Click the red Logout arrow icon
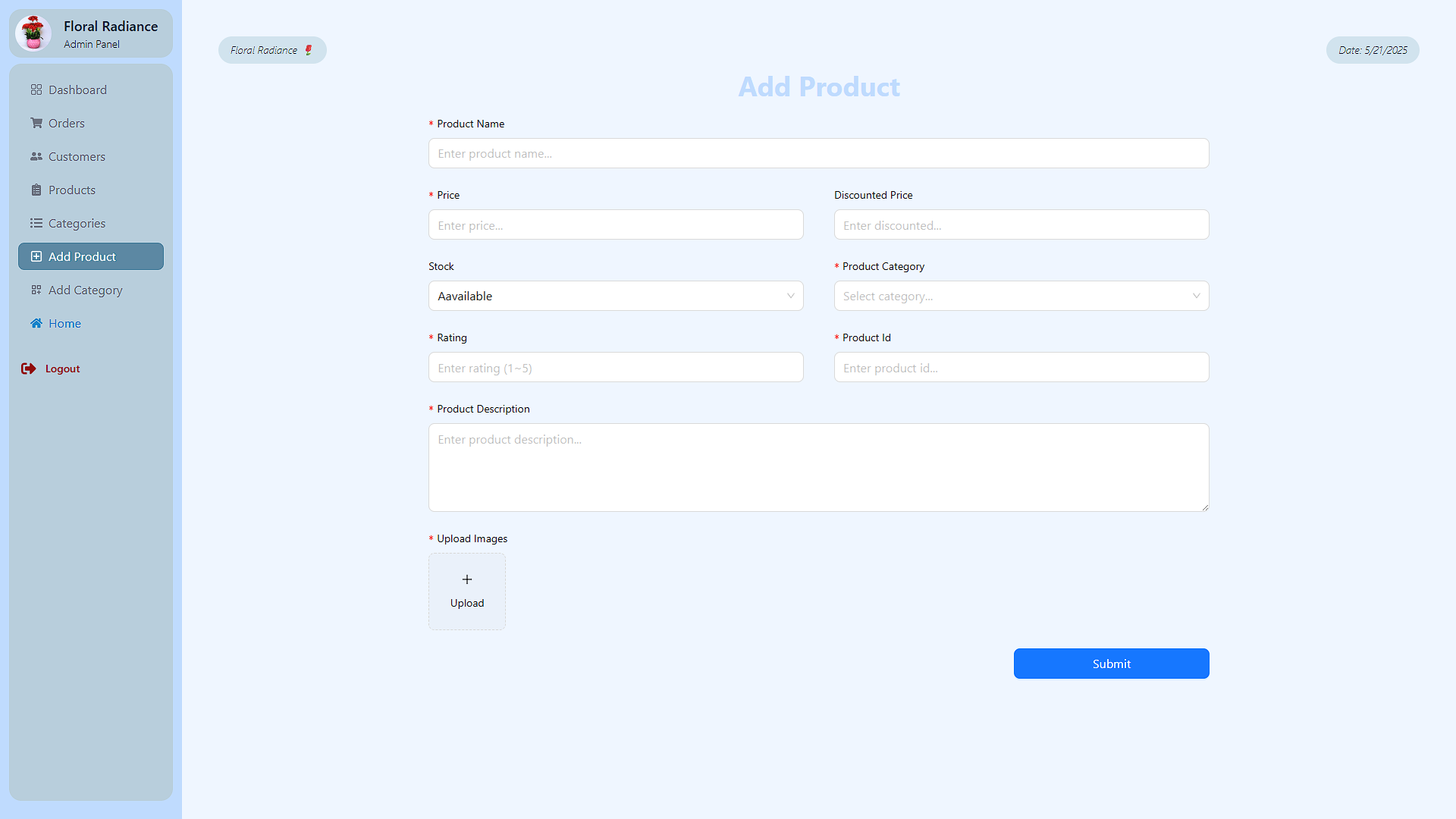 click(x=29, y=369)
